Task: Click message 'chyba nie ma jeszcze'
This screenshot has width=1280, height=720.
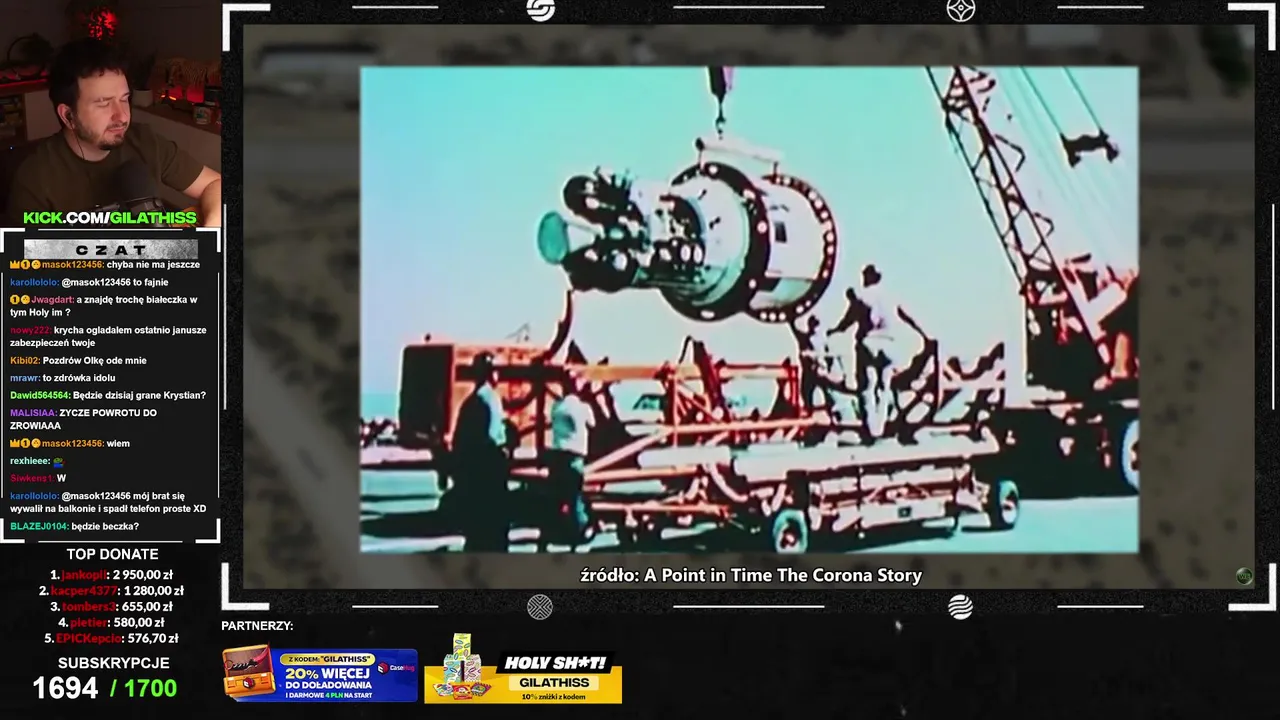Action: [153, 264]
